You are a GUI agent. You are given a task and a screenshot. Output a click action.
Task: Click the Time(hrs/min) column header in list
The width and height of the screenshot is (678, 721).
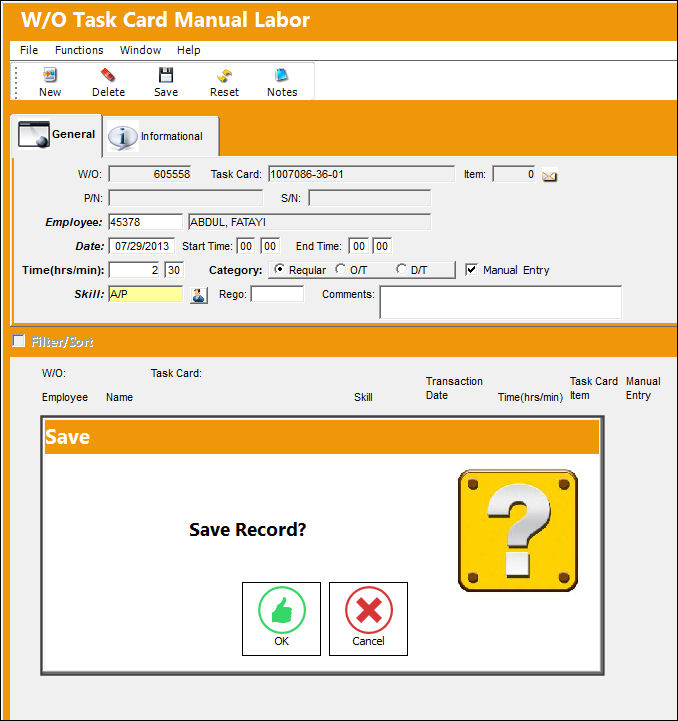click(x=530, y=397)
